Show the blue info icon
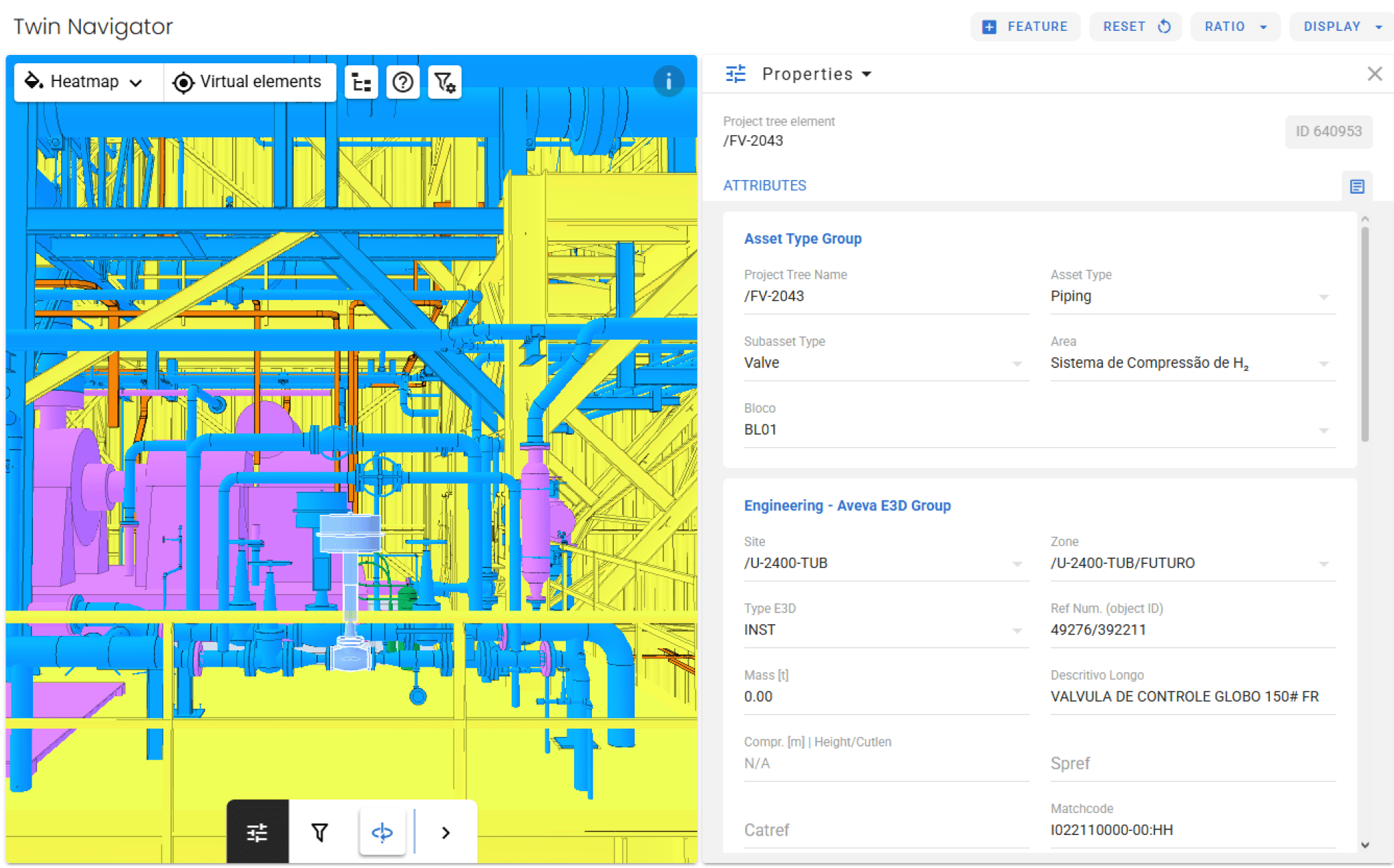Screen dimensions: 1394x868 [x=668, y=81]
